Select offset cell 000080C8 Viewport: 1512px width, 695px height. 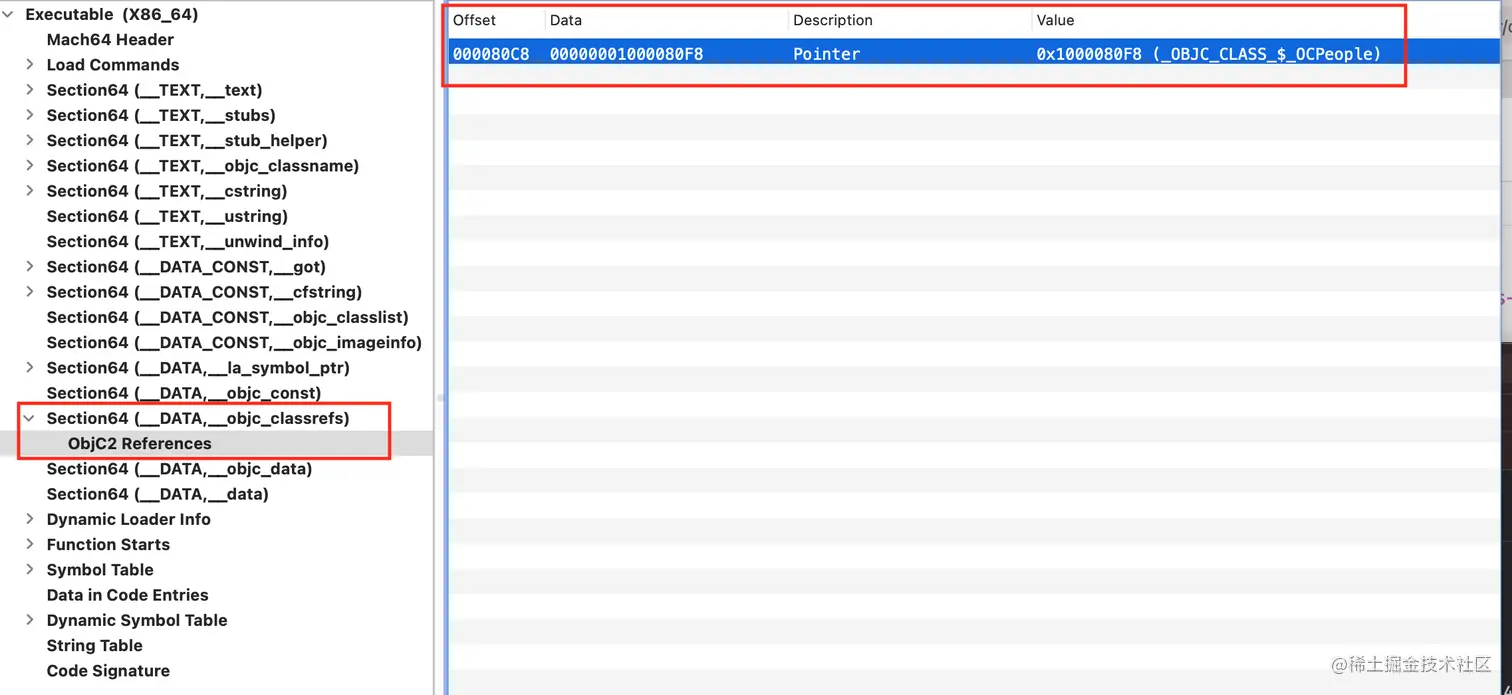click(491, 54)
